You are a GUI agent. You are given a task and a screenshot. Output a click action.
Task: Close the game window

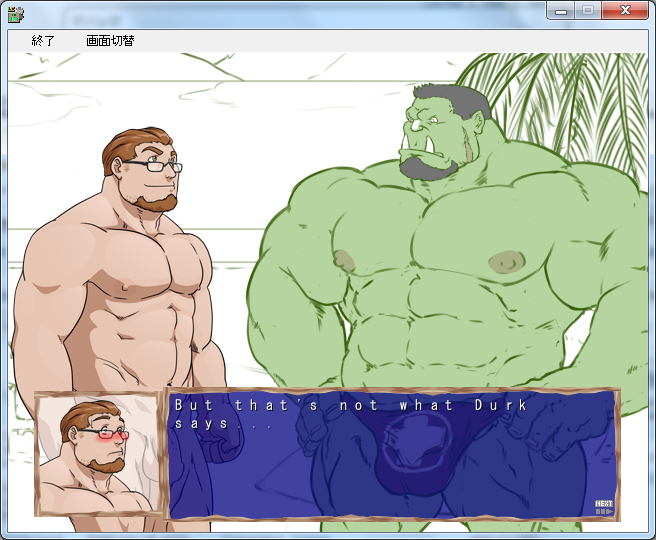coord(625,11)
